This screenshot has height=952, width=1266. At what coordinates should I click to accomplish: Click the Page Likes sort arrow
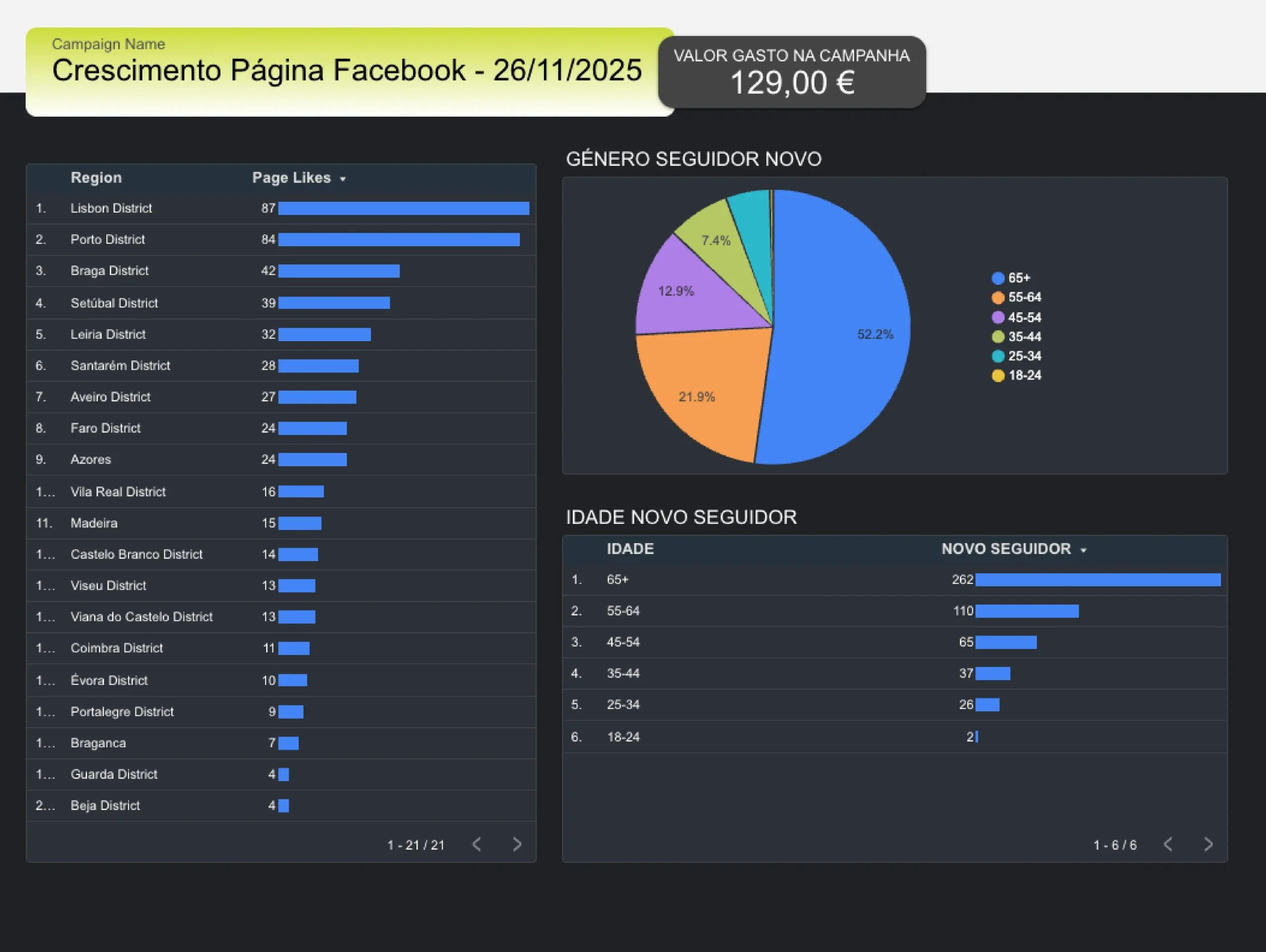pos(343,179)
